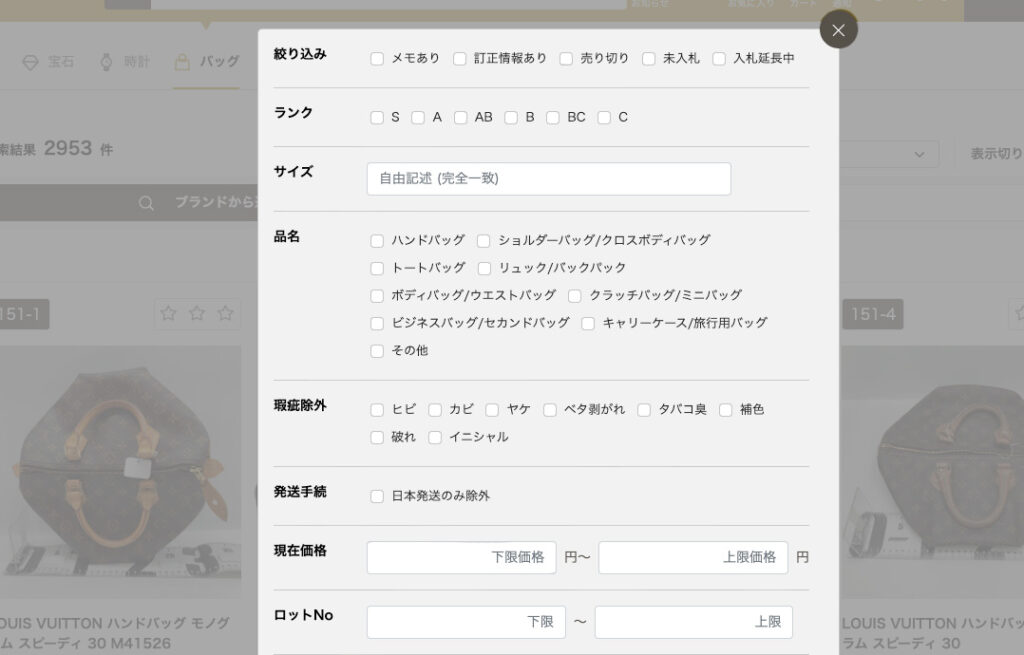Click the size free-text input field
The width and height of the screenshot is (1024, 655).
coord(548,179)
